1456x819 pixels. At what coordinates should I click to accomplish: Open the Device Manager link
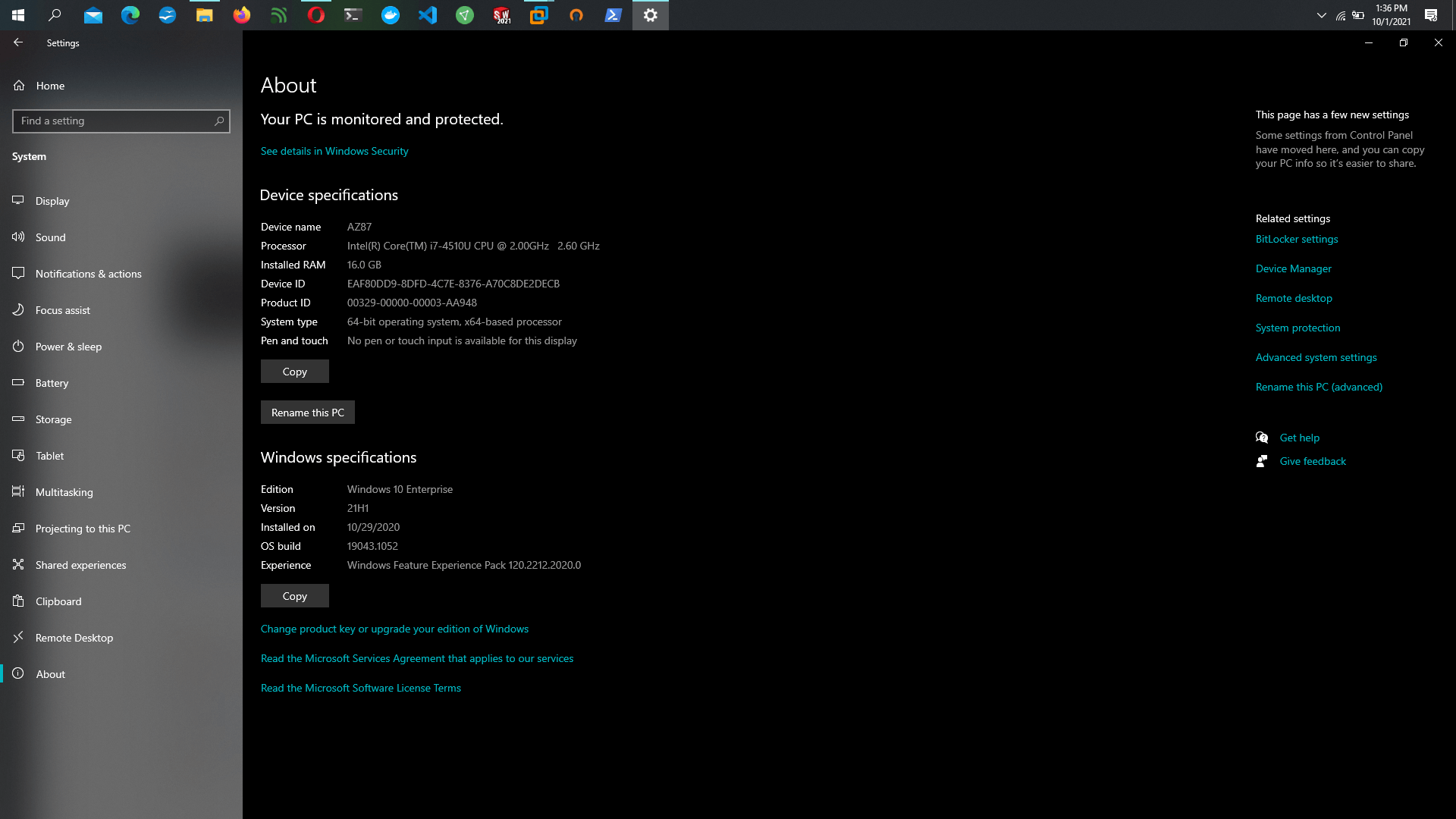coord(1293,268)
